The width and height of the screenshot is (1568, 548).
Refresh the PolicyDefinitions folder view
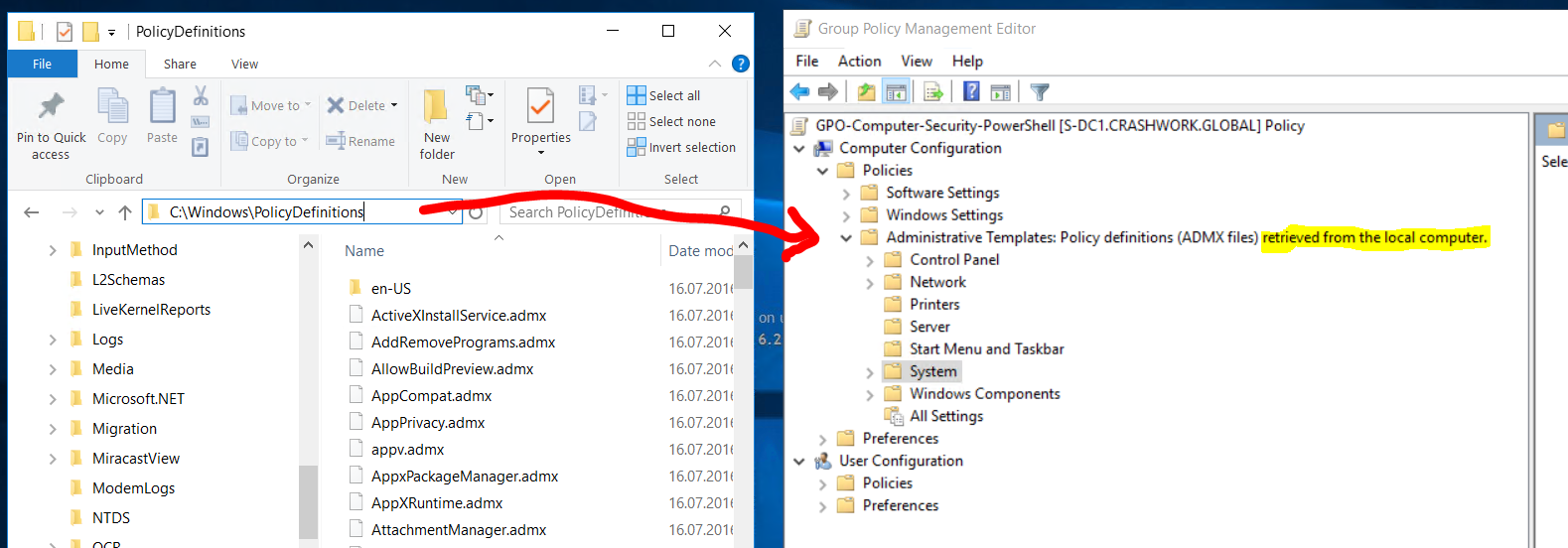[476, 211]
